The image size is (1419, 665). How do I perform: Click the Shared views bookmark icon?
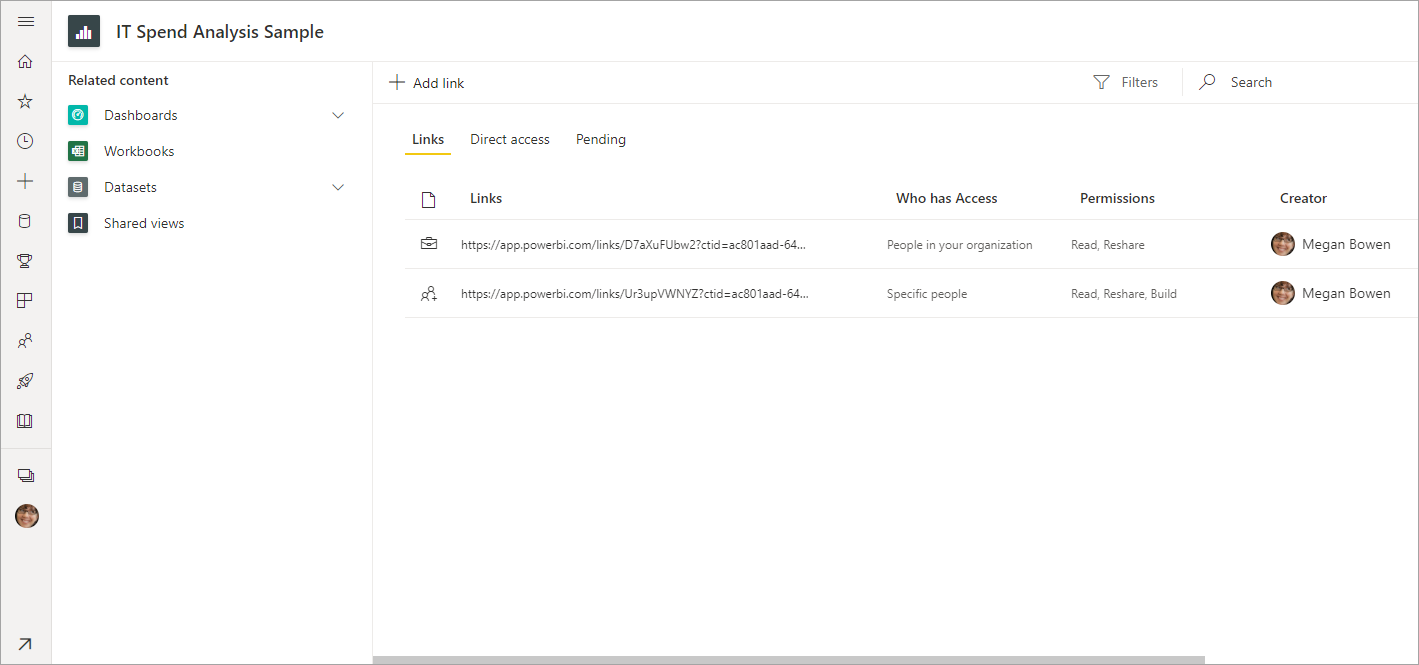coord(78,223)
